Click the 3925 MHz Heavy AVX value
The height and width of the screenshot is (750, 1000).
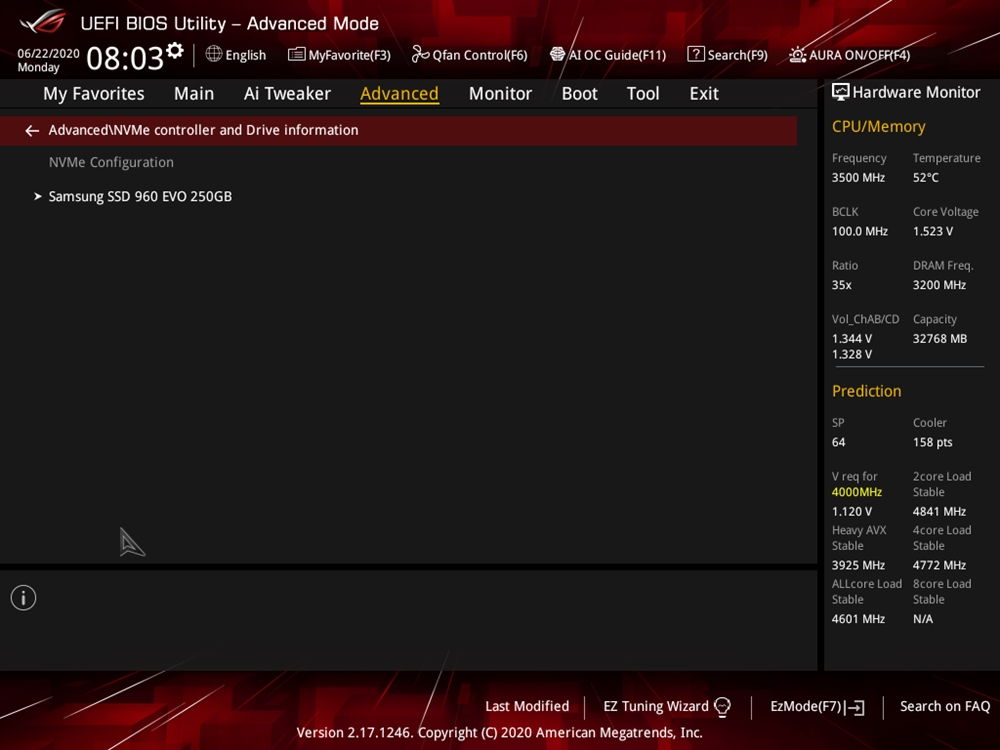[x=858, y=565]
